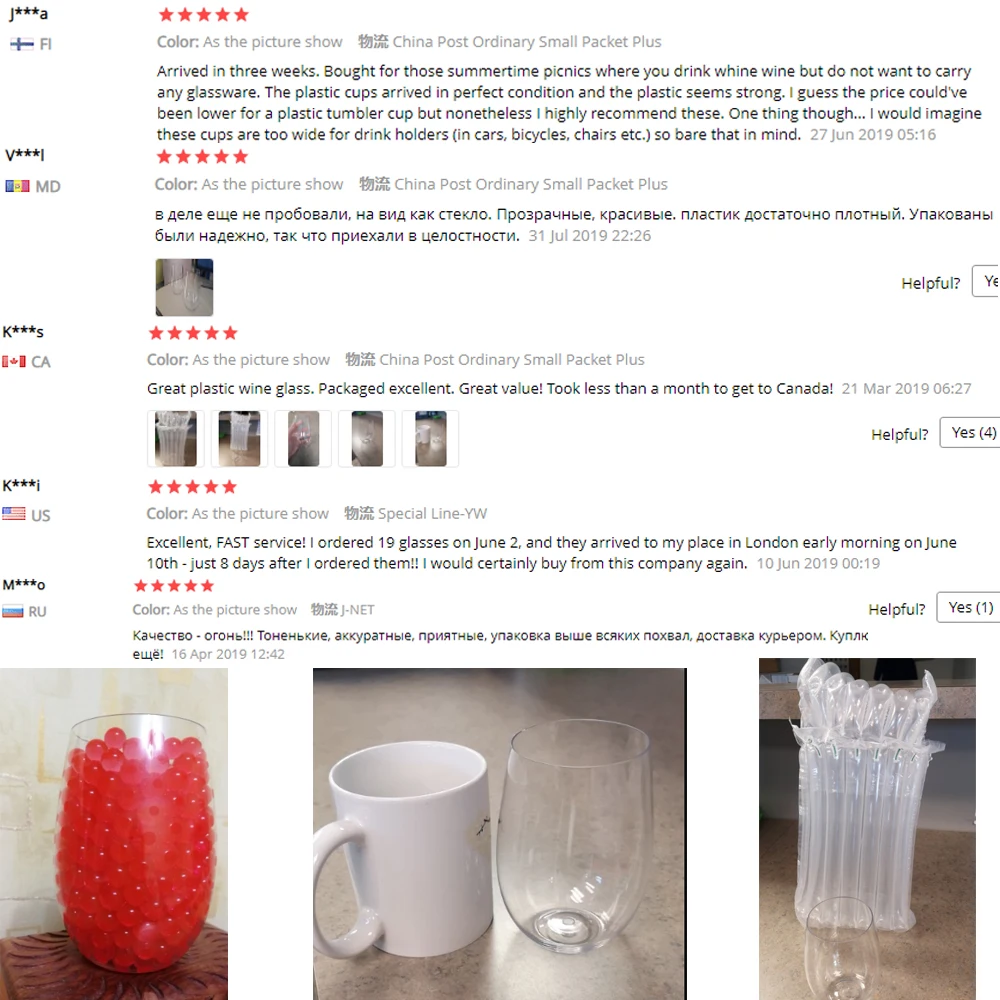
Task: Click the logistics icon before J-NET
Action: pyautogui.click(x=324, y=609)
